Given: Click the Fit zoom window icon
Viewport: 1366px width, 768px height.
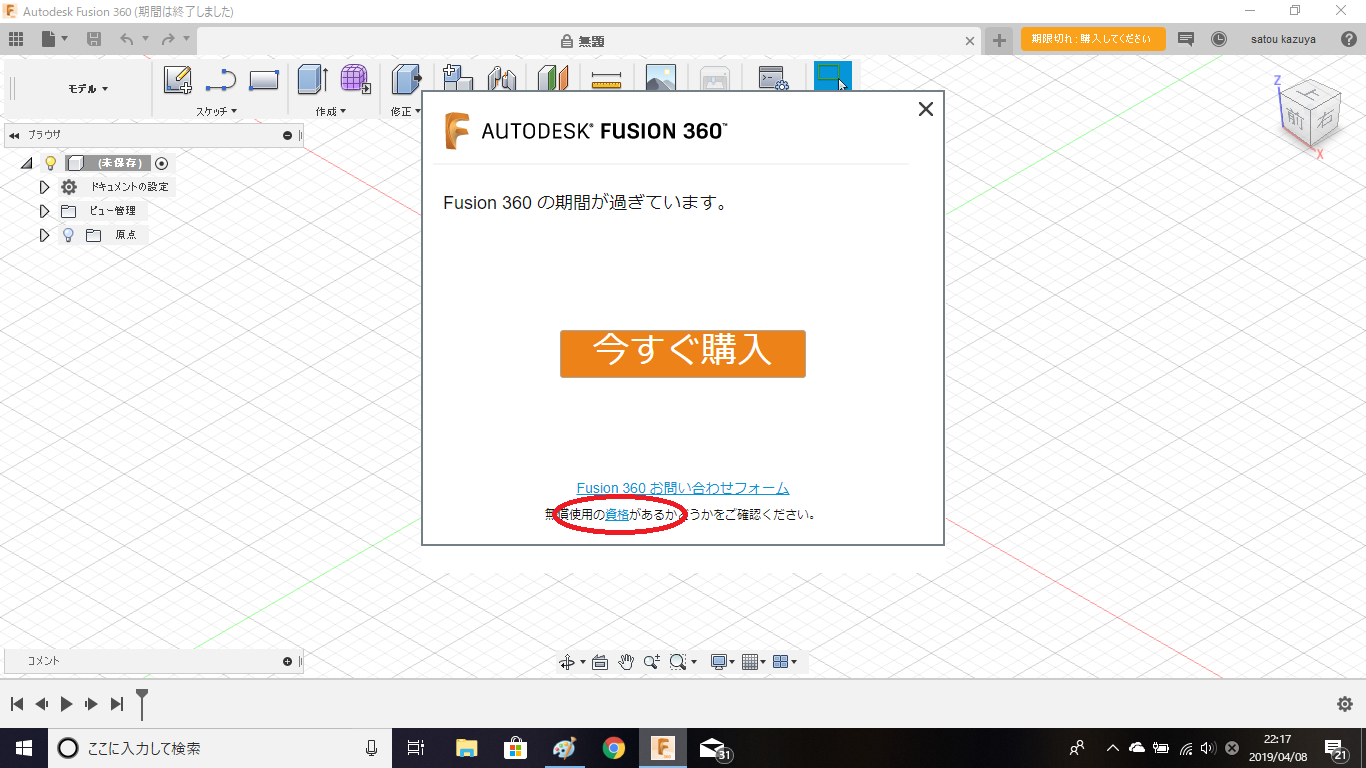Looking at the screenshot, I should pos(678,661).
